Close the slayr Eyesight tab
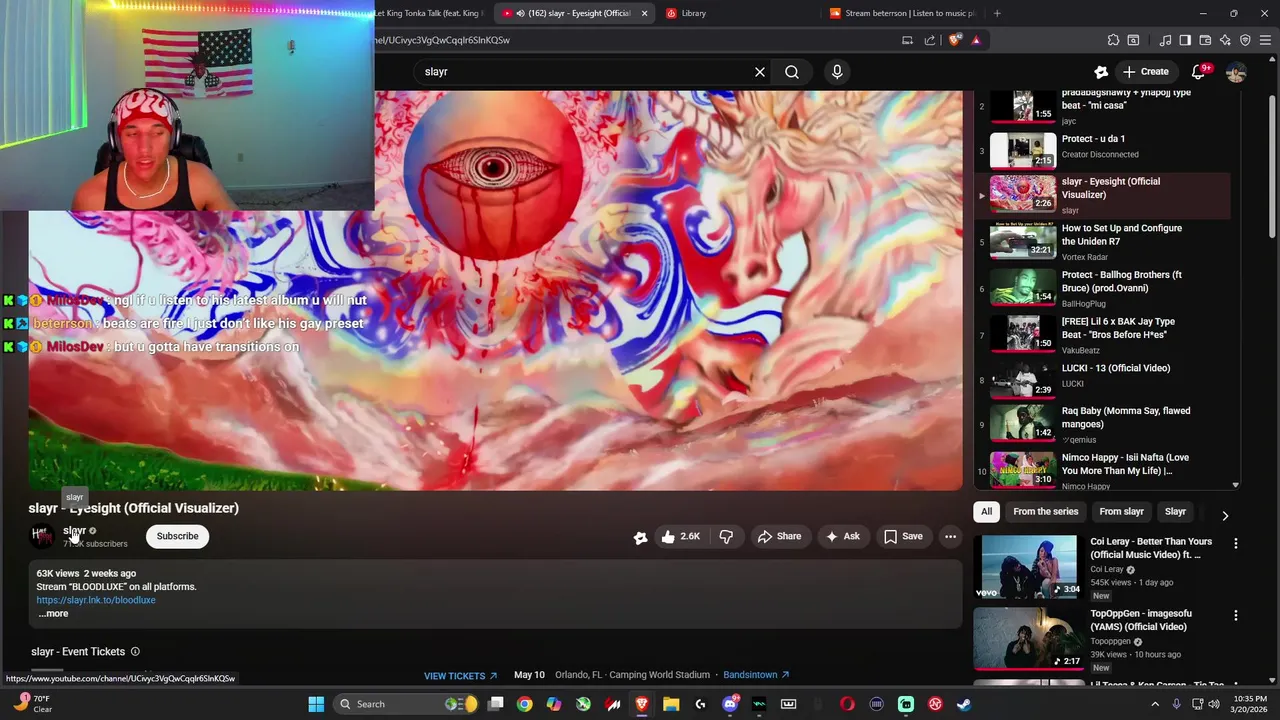1280x720 pixels. click(x=644, y=13)
